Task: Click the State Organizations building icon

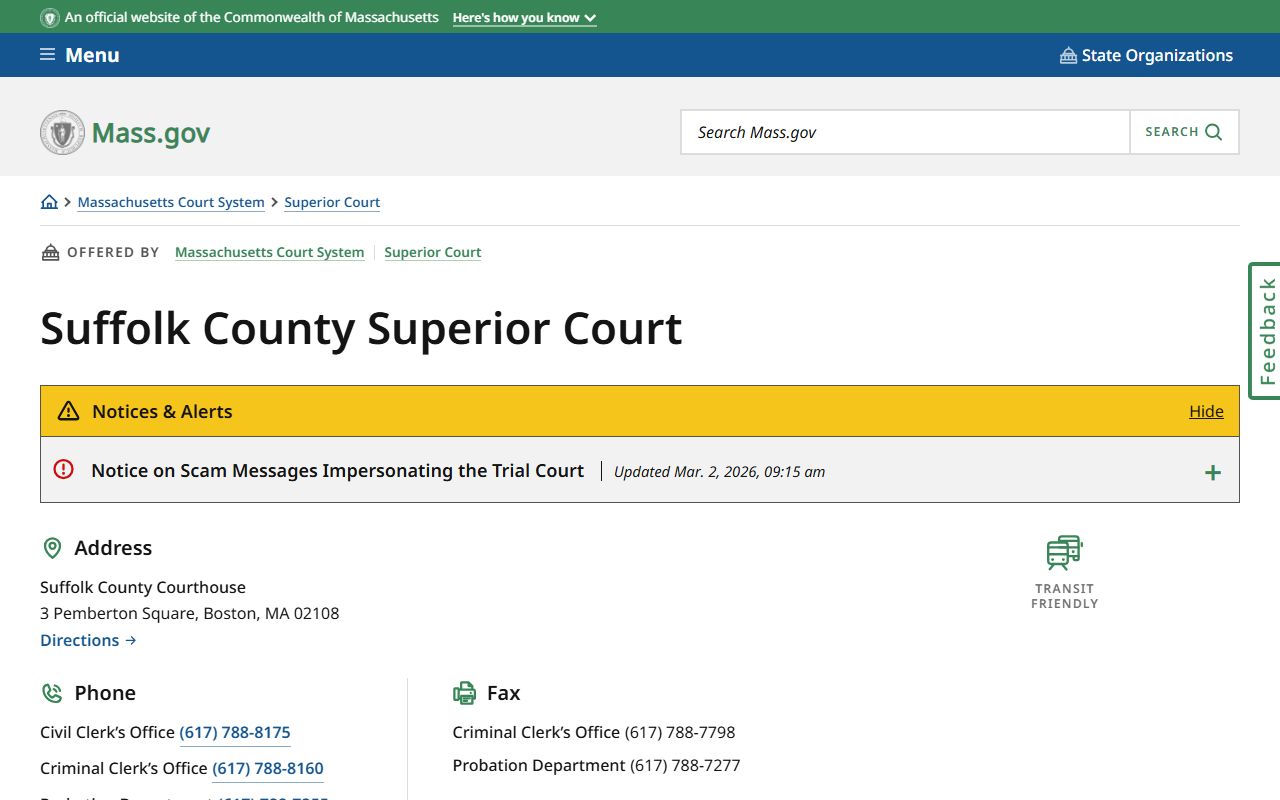Action: point(1068,56)
